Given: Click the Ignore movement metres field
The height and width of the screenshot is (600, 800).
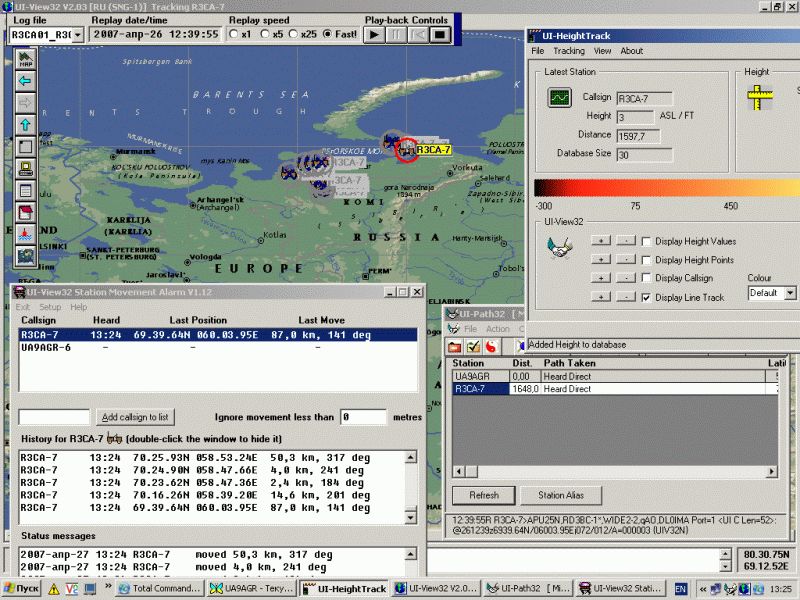Looking at the screenshot, I should 363,417.
